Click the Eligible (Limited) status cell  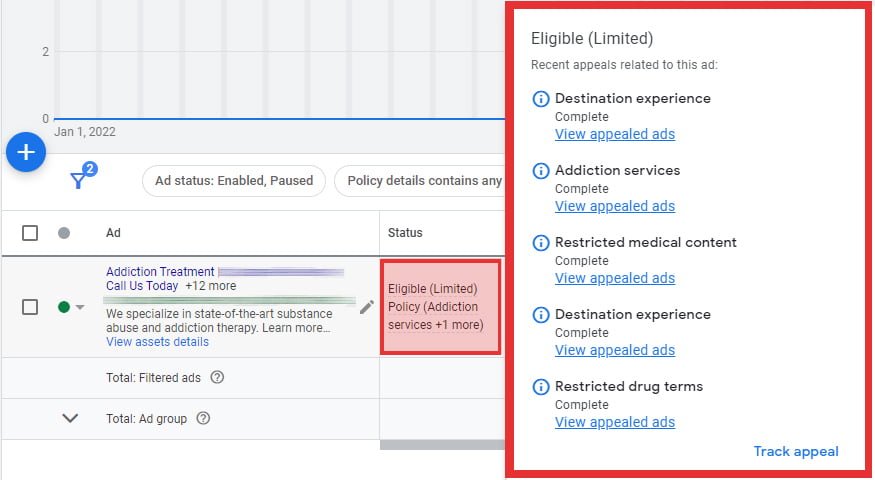click(440, 307)
